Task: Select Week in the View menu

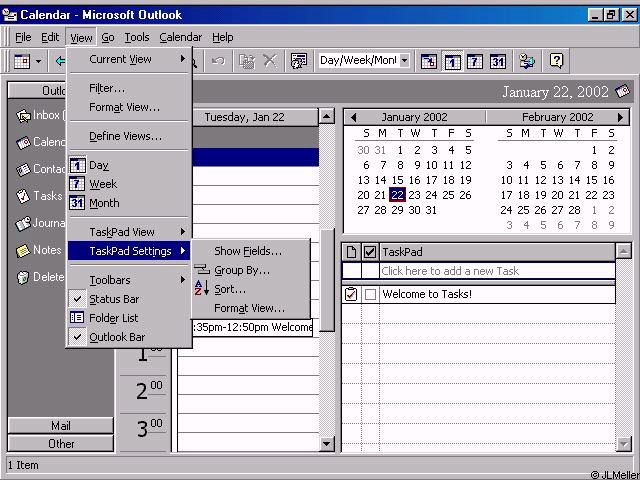Action: tap(129, 184)
